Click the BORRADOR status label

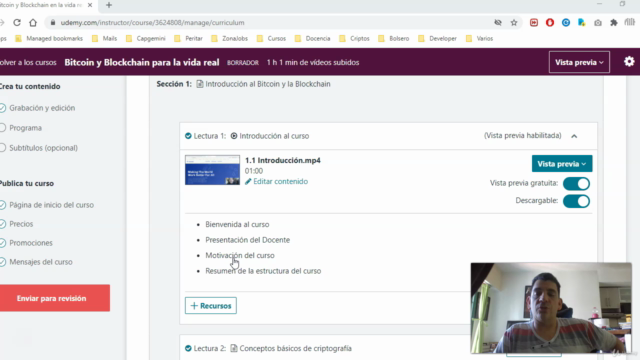tap(243, 63)
